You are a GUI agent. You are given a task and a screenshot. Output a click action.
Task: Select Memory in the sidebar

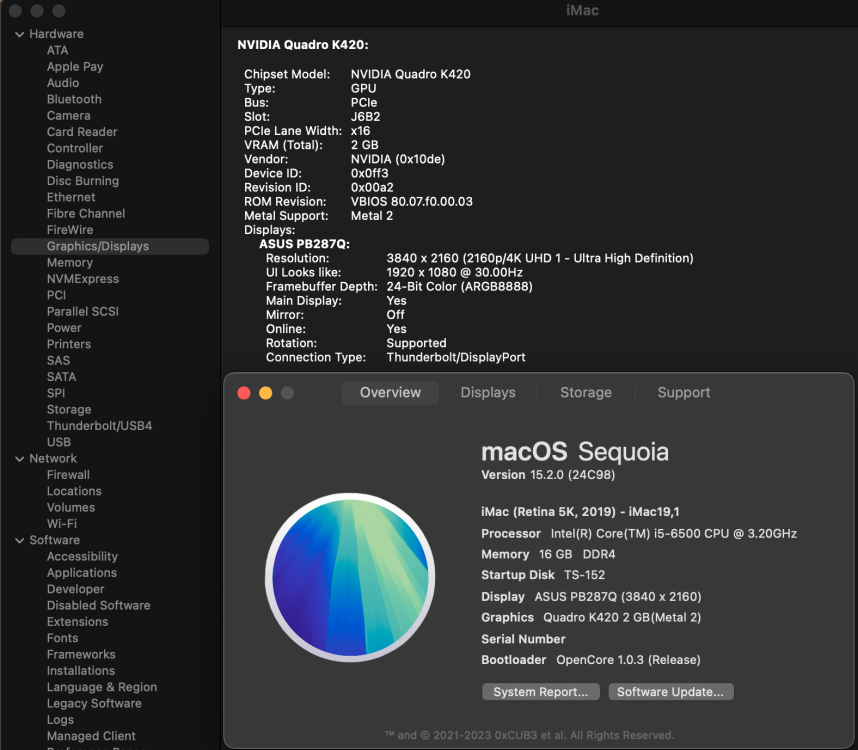coord(70,263)
